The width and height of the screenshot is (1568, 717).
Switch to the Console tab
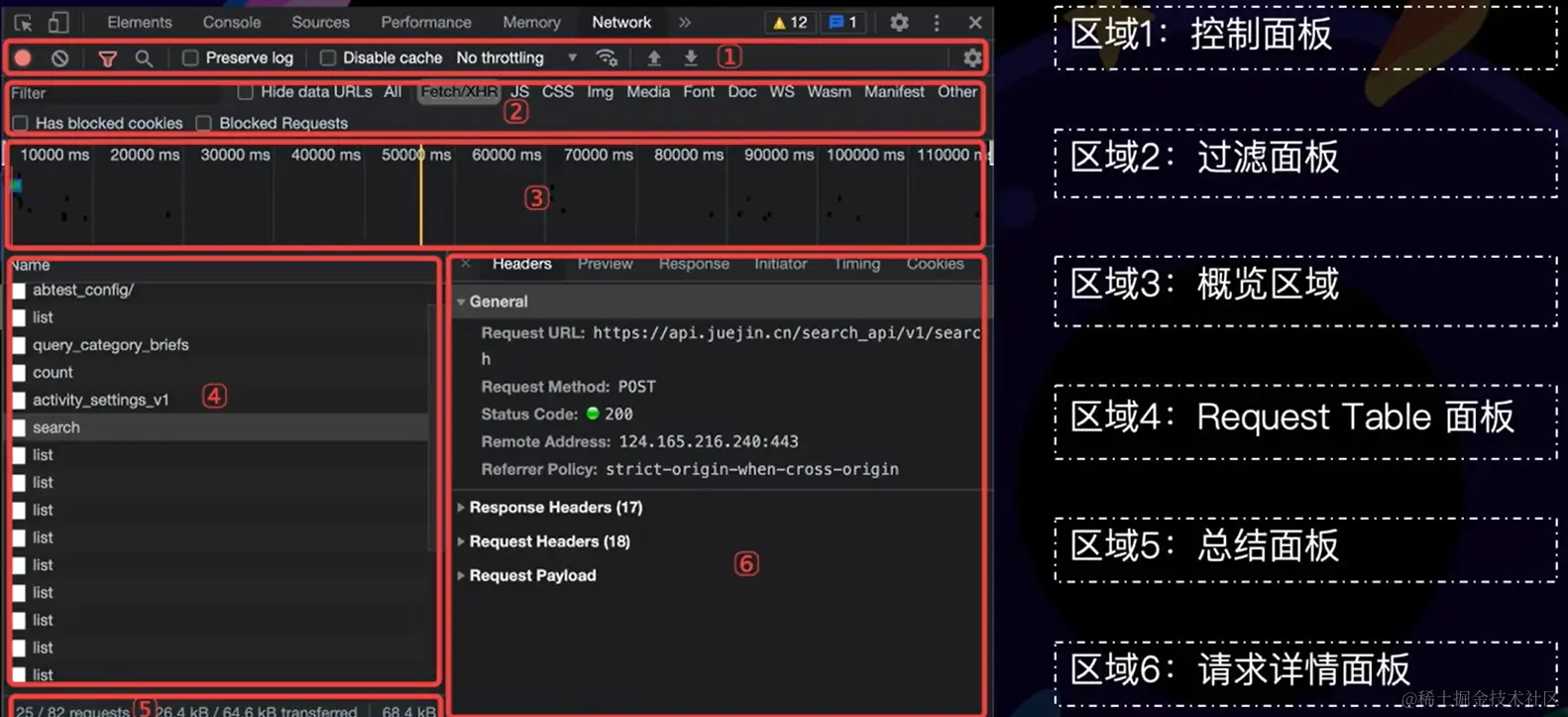(232, 22)
